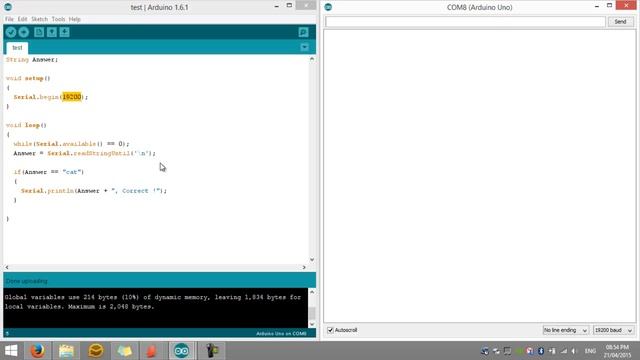Click the taskbar clock and date
This screenshot has height=360, width=640.
(x=618, y=351)
